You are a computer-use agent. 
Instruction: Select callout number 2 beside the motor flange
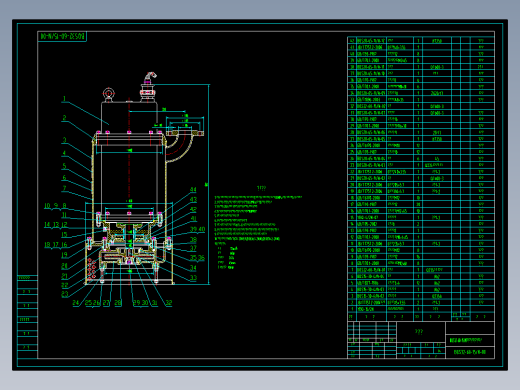tap(64, 118)
